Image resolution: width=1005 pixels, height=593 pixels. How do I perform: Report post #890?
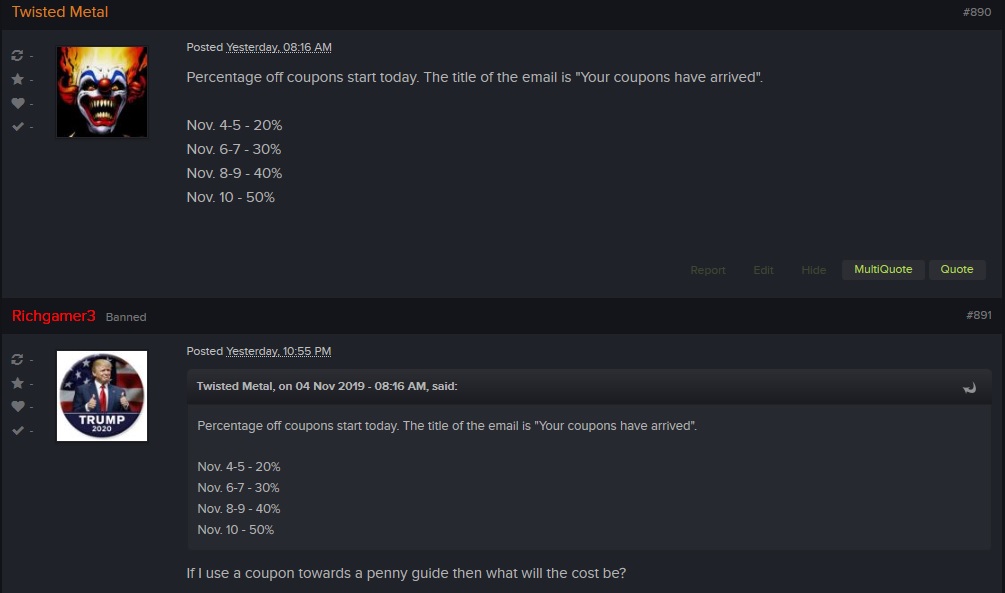(708, 270)
